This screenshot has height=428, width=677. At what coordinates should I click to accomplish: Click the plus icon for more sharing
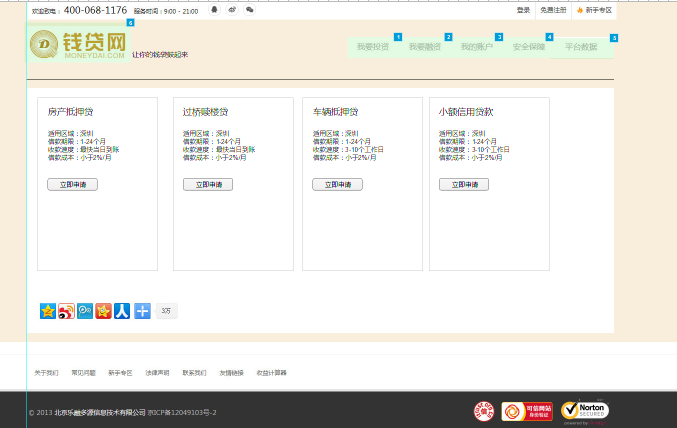tap(142, 311)
